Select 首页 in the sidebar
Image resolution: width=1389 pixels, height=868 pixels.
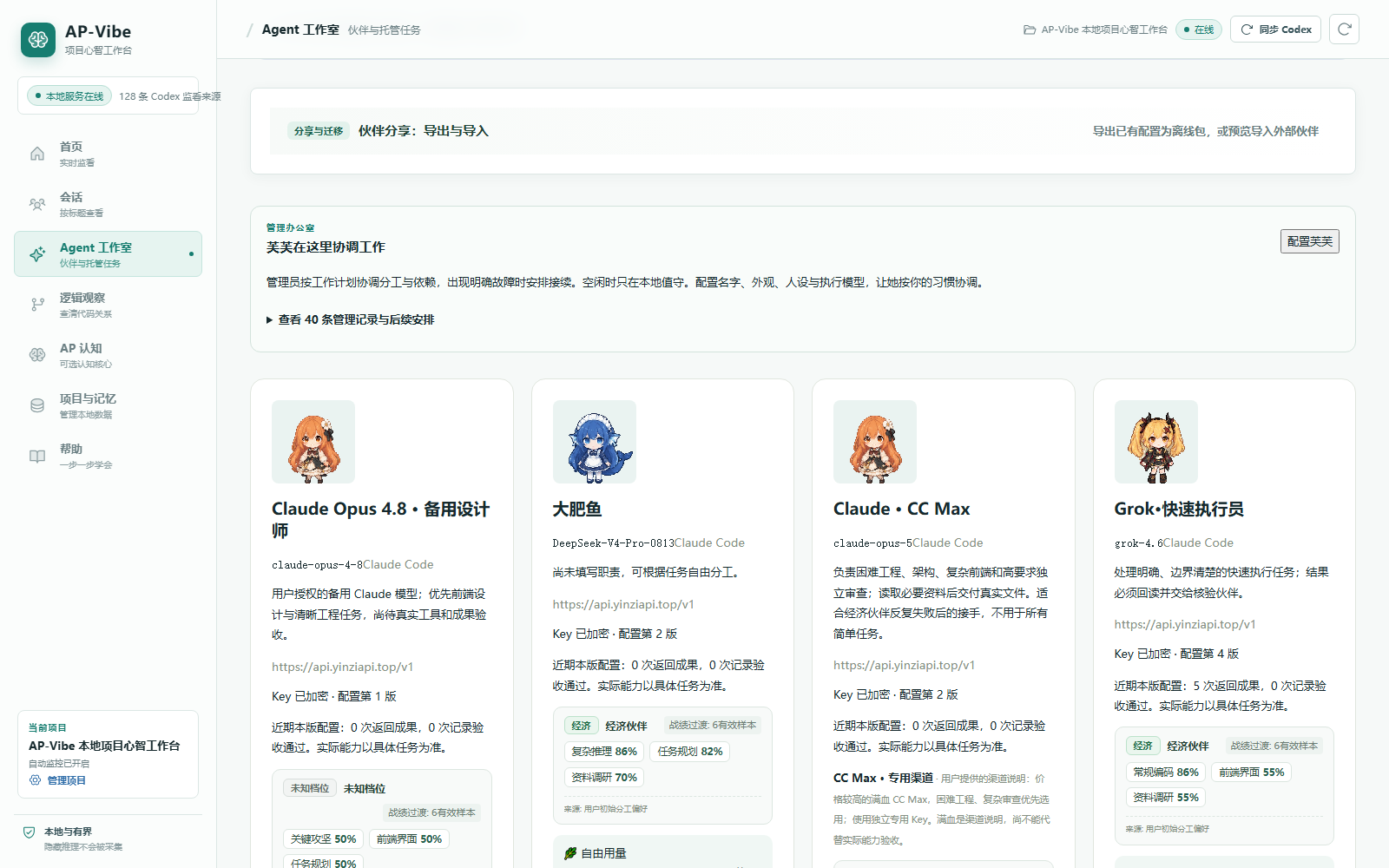(x=108, y=154)
